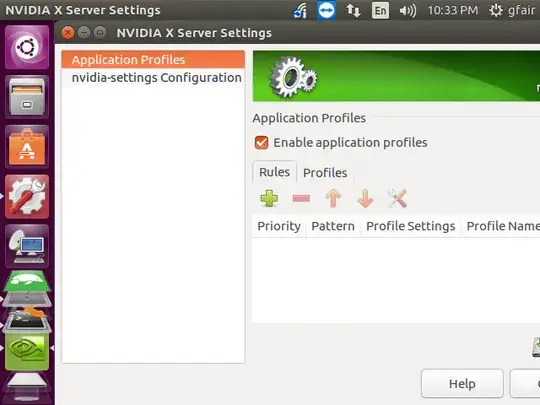Open the clock showing 10:33 PM
Screen dimensions: 540x405
(453, 10)
